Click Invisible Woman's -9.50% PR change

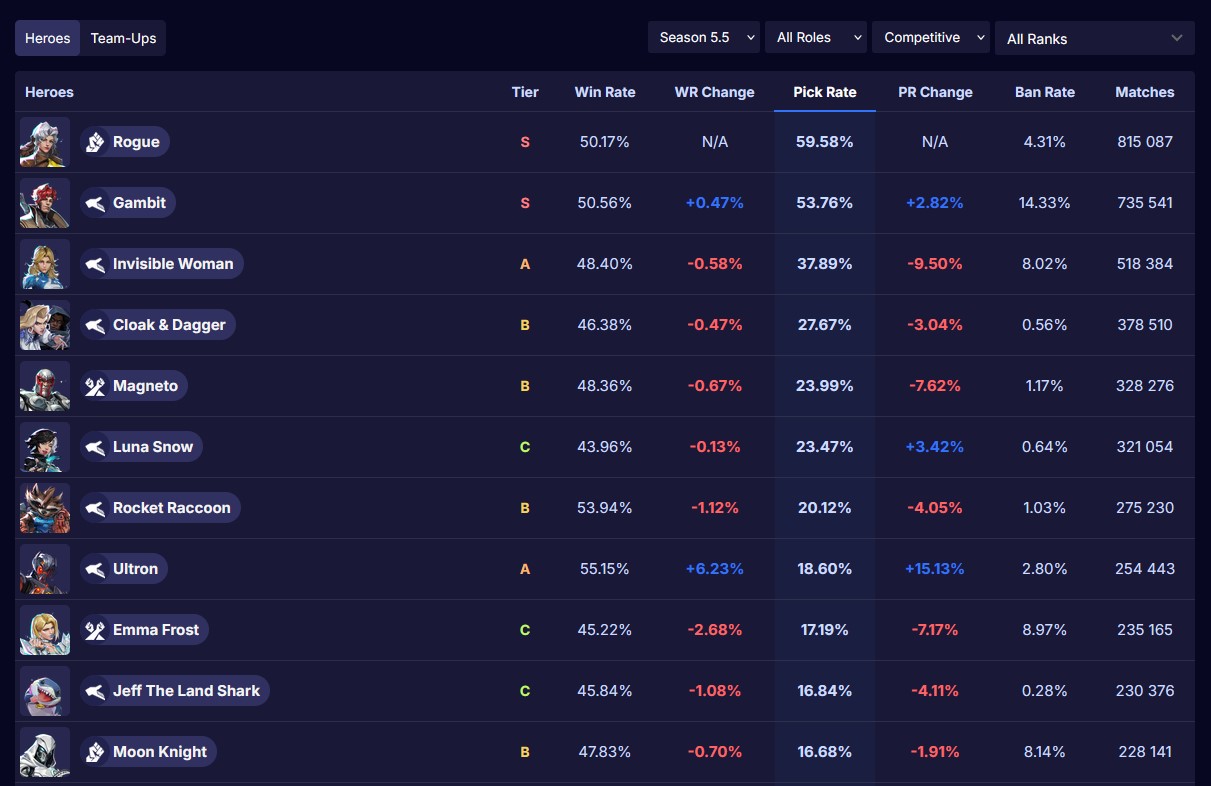pos(935,264)
